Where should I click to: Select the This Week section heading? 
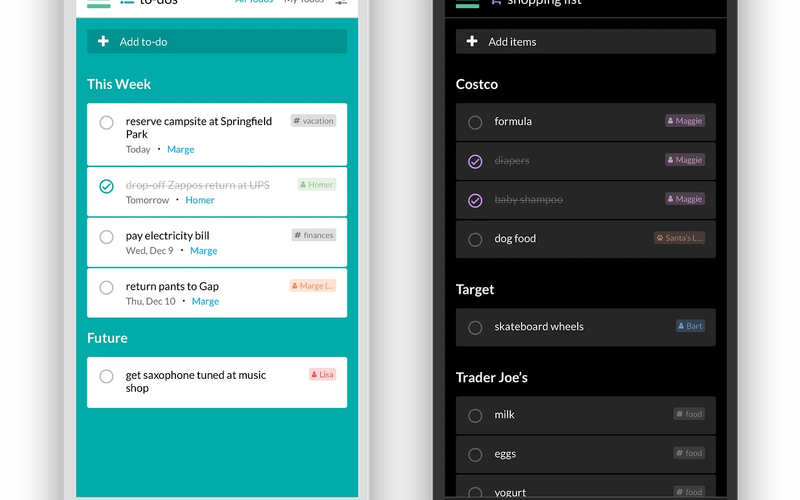(x=119, y=84)
